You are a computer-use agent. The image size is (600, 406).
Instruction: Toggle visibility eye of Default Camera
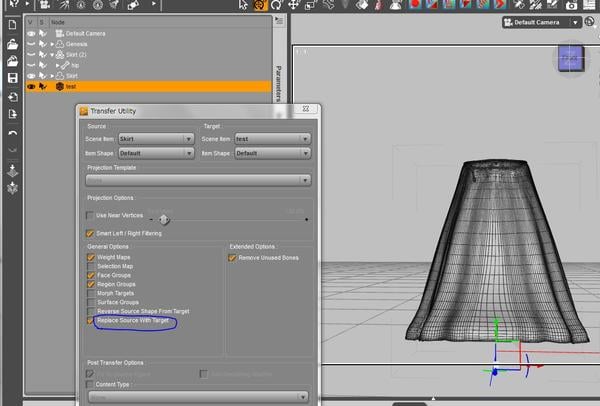point(31,34)
